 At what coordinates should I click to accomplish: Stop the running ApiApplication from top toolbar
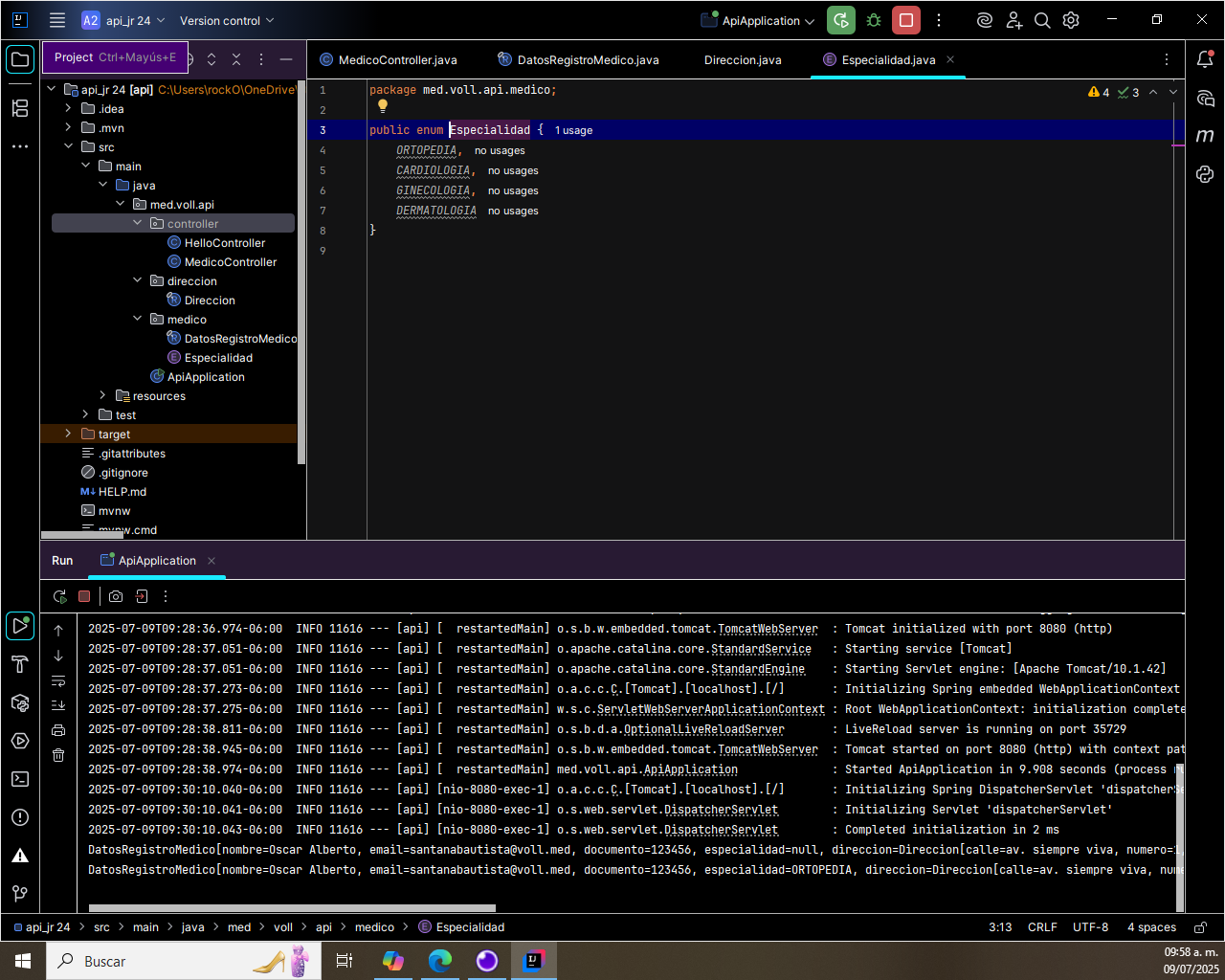click(x=906, y=20)
